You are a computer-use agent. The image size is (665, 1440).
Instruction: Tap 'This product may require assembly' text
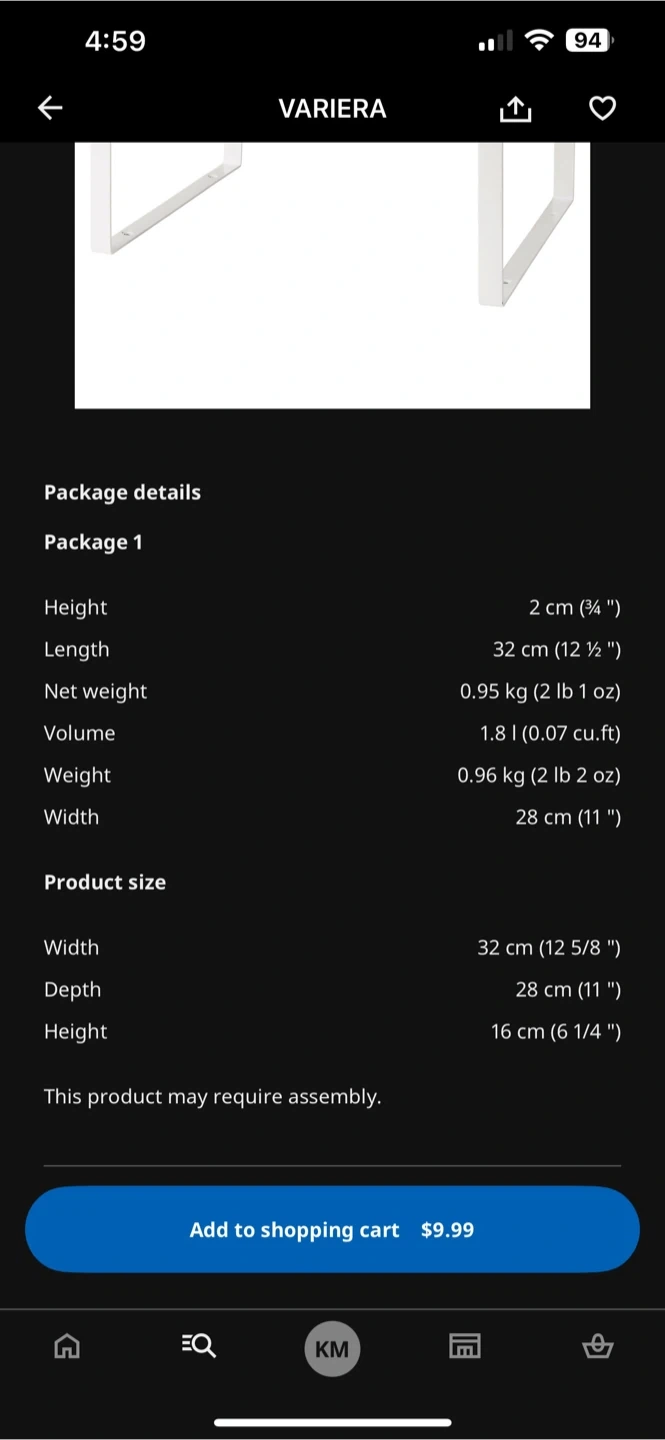(x=212, y=1096)
